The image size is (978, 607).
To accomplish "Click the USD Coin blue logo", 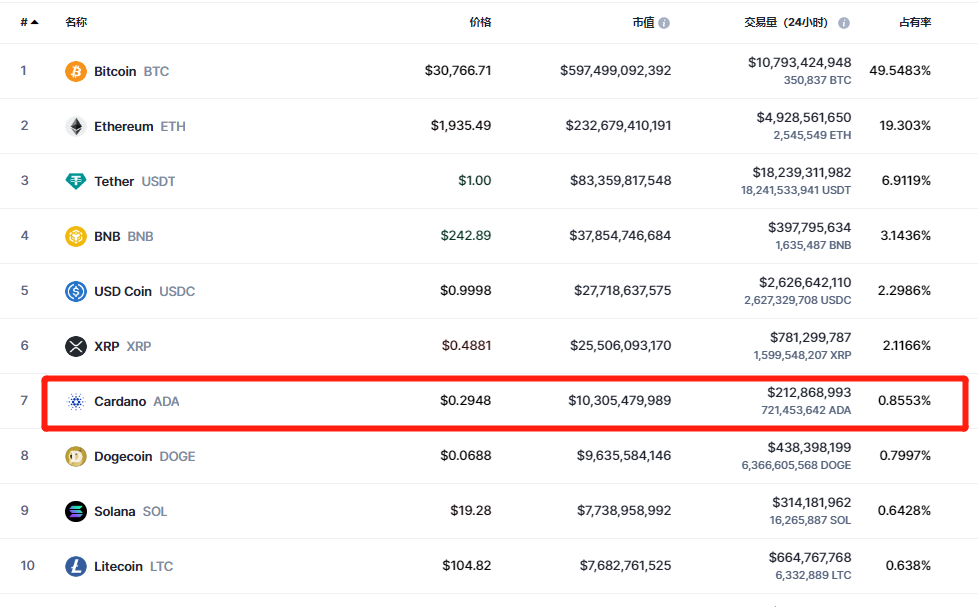I will click(x=76, y=291).
